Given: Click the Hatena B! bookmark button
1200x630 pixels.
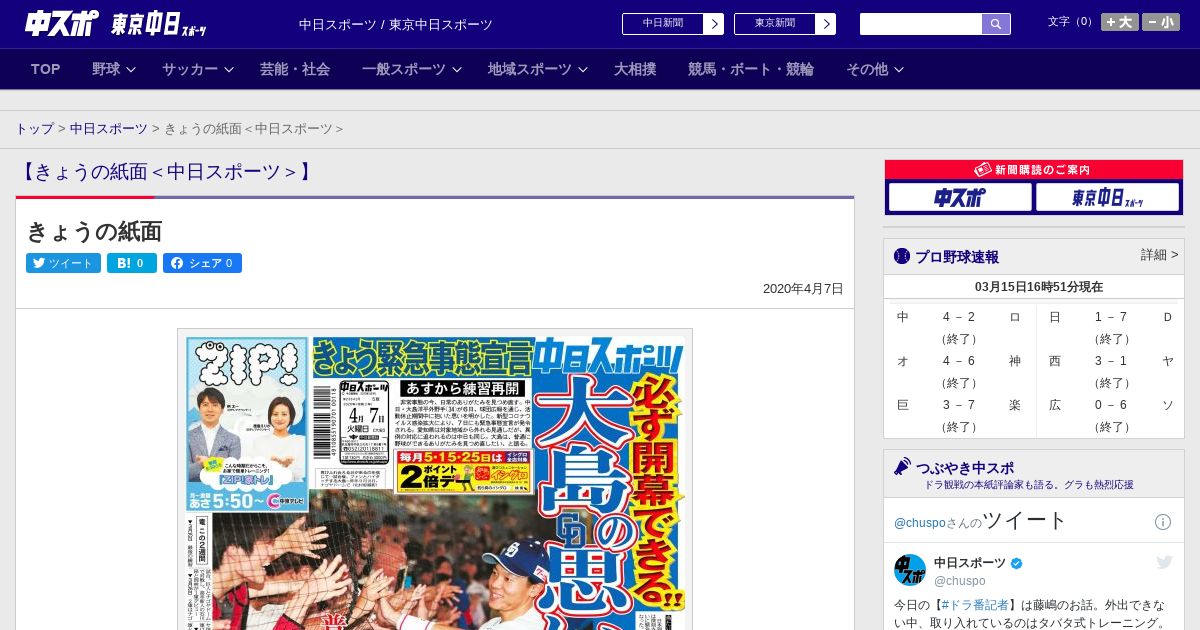Looking at the screenshot, I should click(x=132, y=263).
